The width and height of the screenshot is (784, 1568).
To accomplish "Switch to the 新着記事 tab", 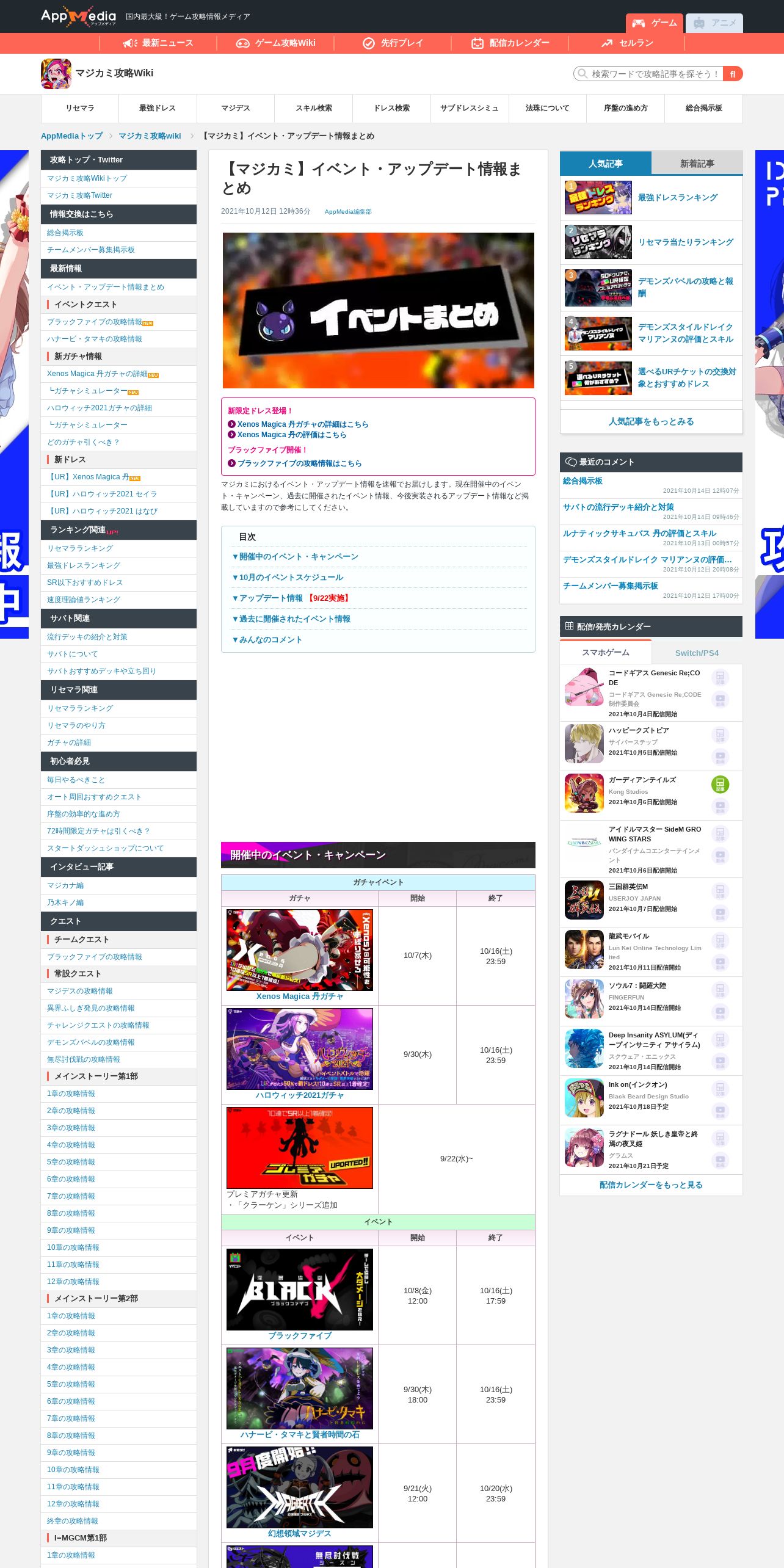I will pyautogui.click(x=697, y=164).
